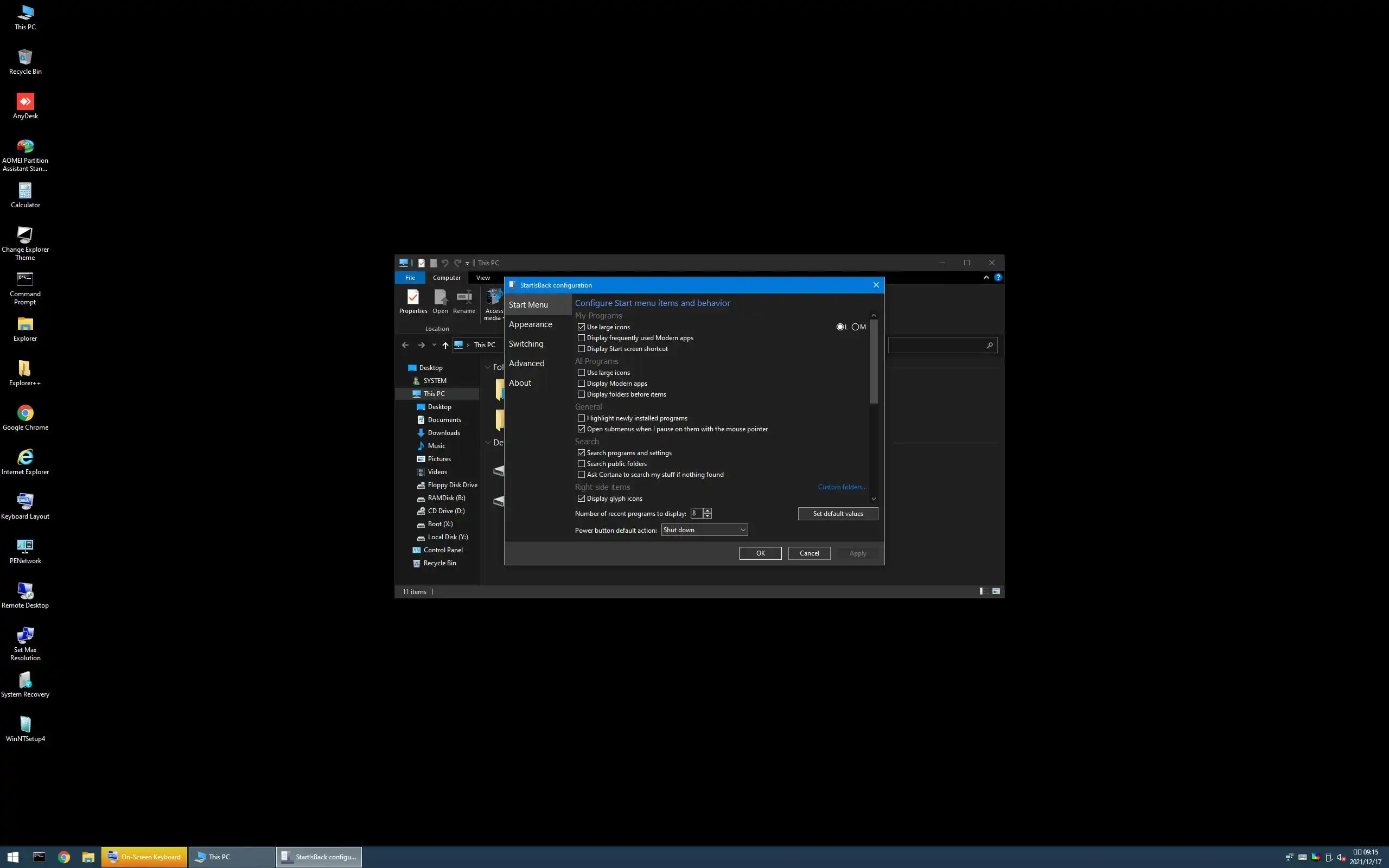Viewport: 1389px width, 868px height.
Task: Open the WinNTSetup4 desktop shortcut
Action: [26, 725]
